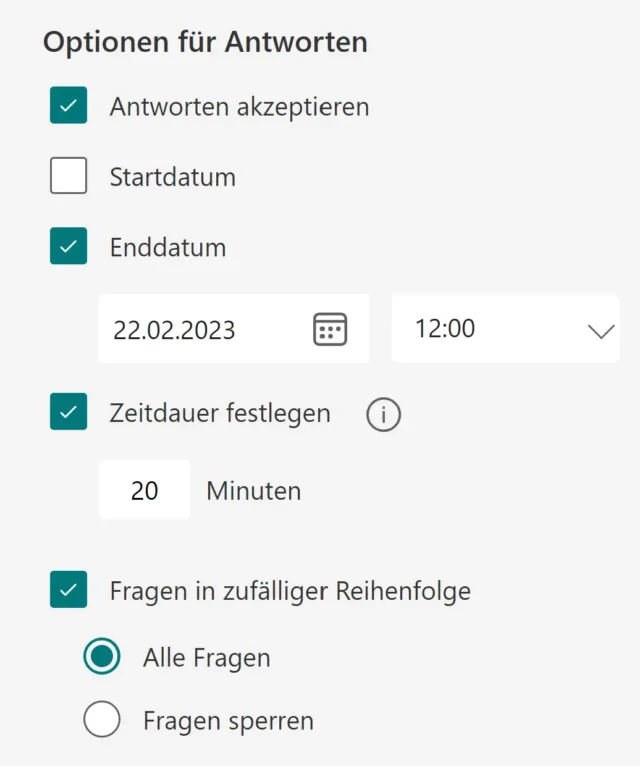The height and width of the screenshot is (766, 640).
Task: Uncheck Fragen in zufälliger Reihenfolge
Action: (69, 590)
